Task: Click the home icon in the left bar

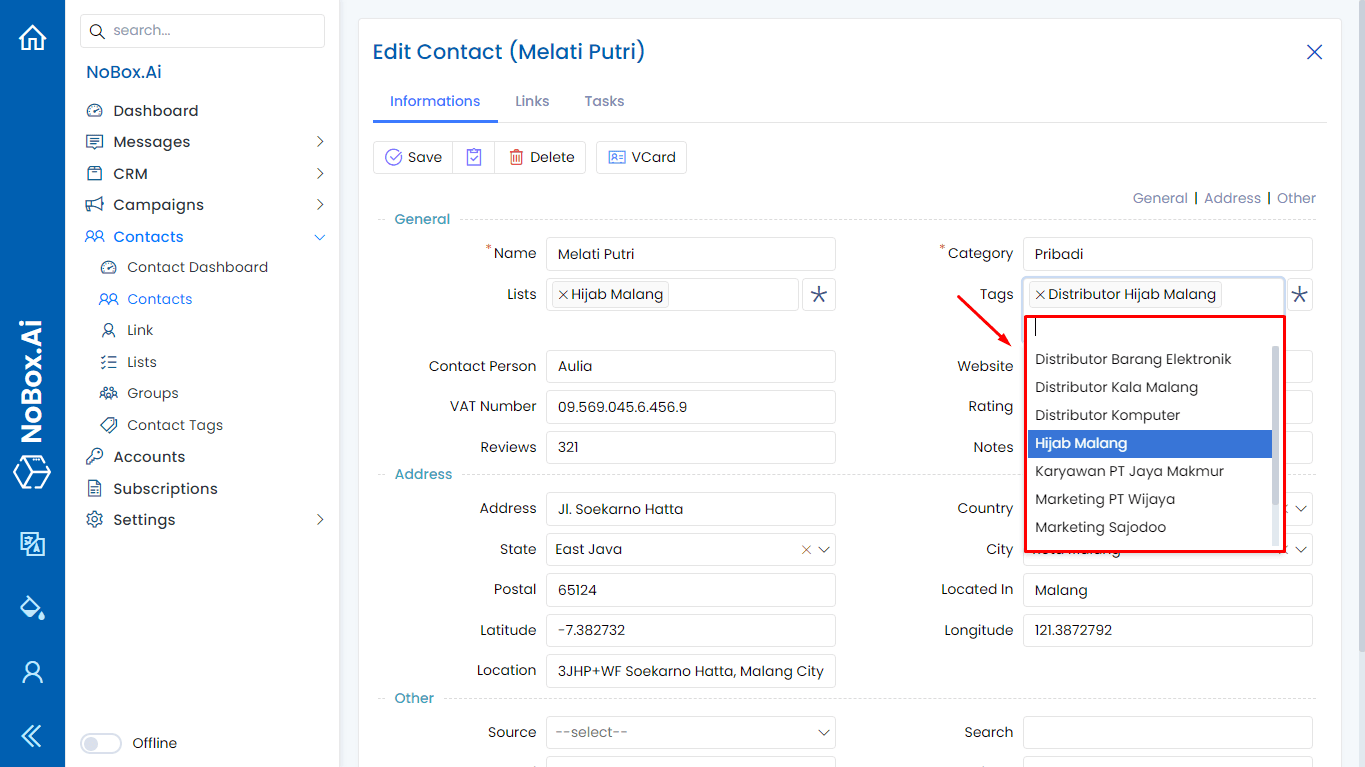Action: [33, 38]
